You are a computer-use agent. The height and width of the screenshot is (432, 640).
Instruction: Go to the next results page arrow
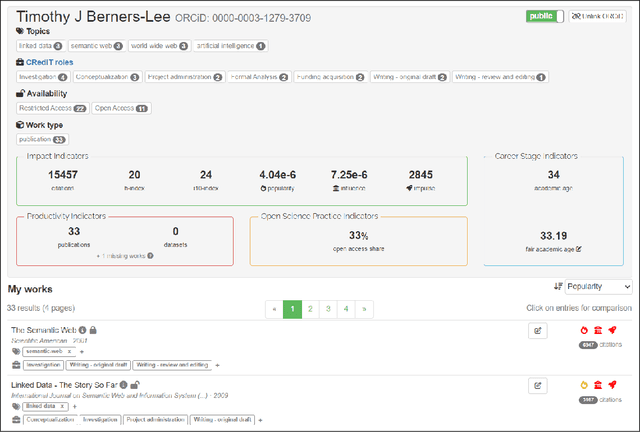click(x=364, y=309)
